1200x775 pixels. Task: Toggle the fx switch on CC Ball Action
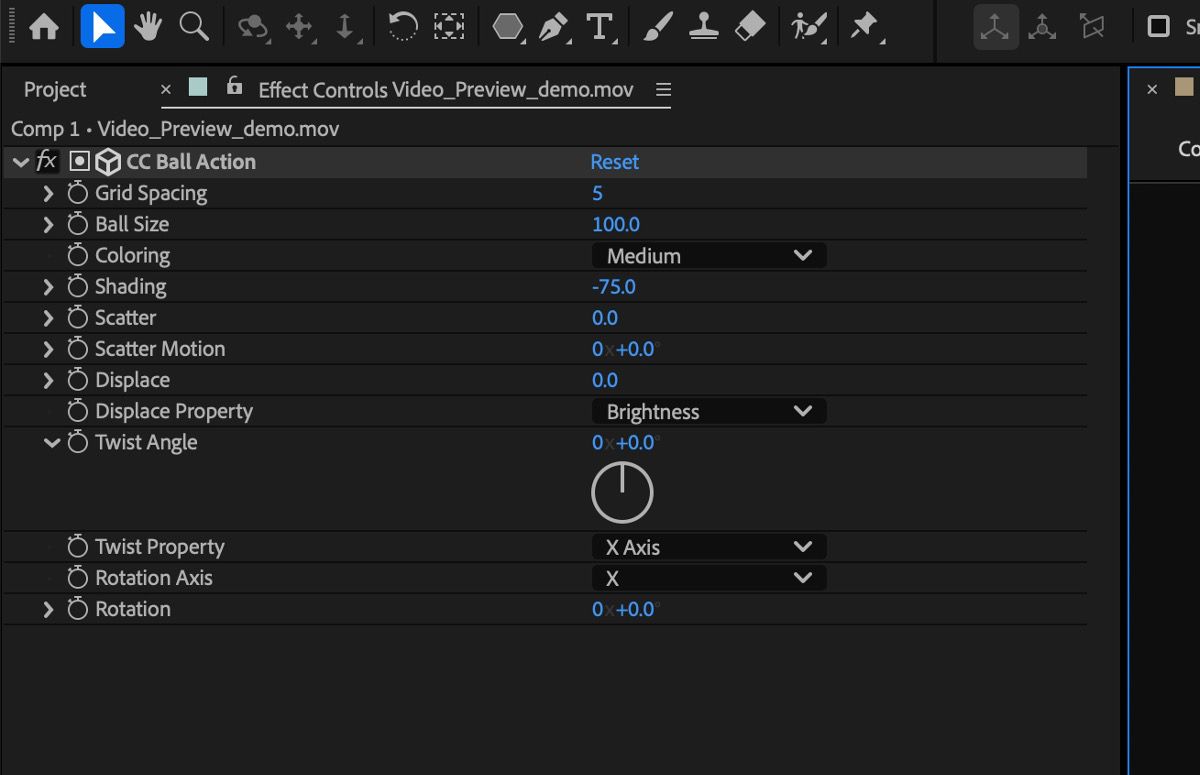46,161
